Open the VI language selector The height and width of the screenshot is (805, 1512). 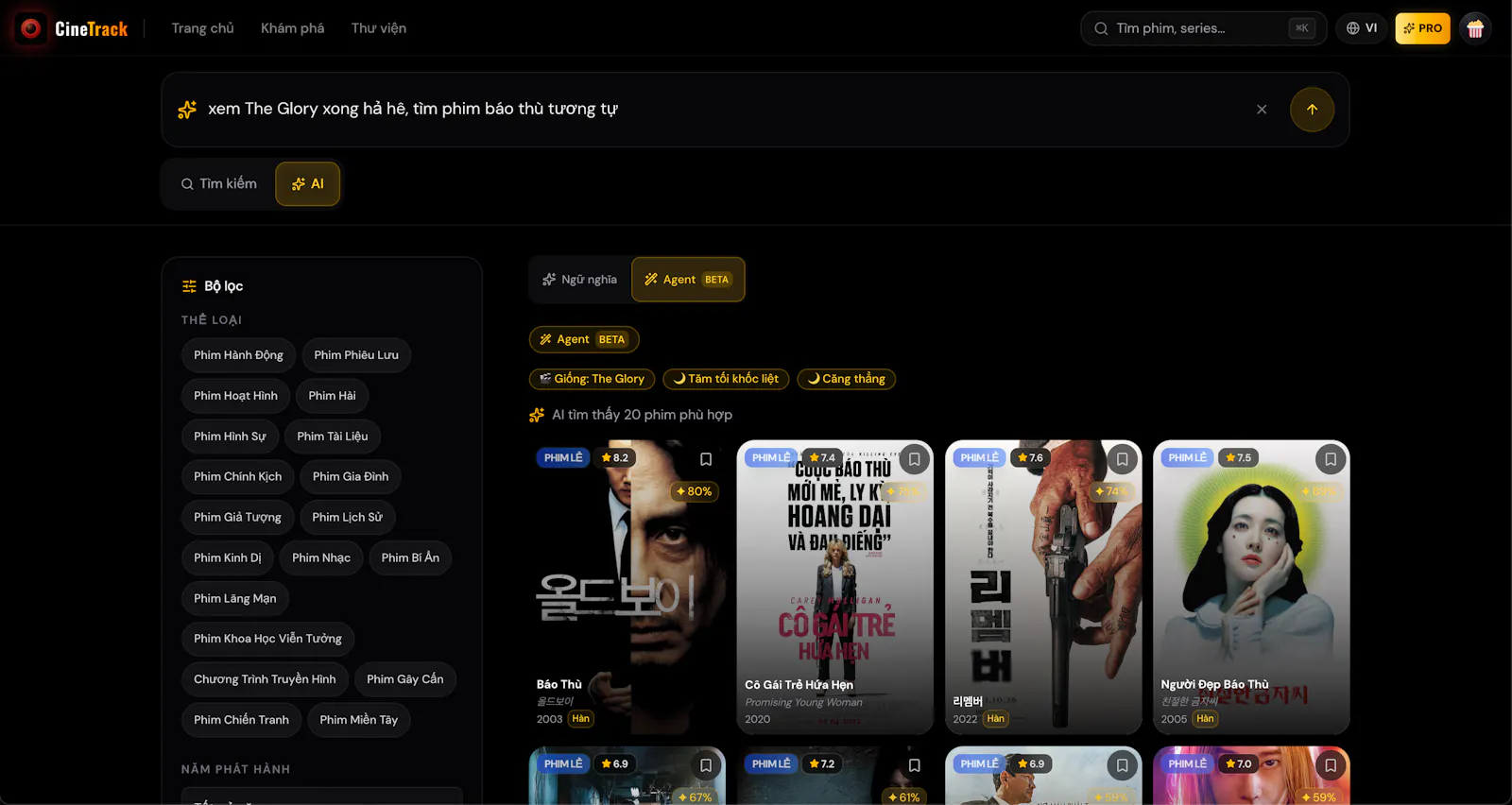[1362, 28]
